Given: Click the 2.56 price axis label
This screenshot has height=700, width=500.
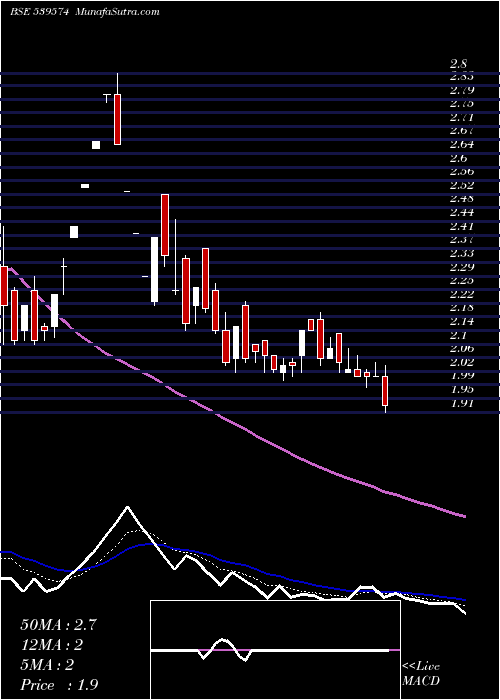Looking at the screenshot, I should point(462,171).
